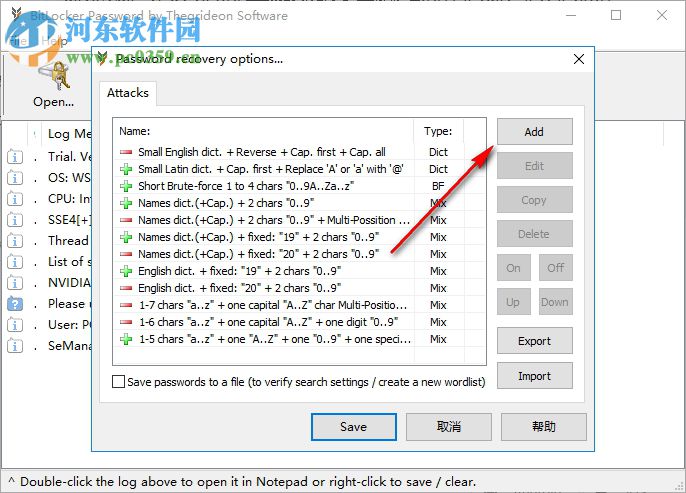The width and height of the screenshot is (686, 493).
Task: Toggle red minus icon of Multi-Possition row
Action: pyautogui.click(x=126, y=220)
